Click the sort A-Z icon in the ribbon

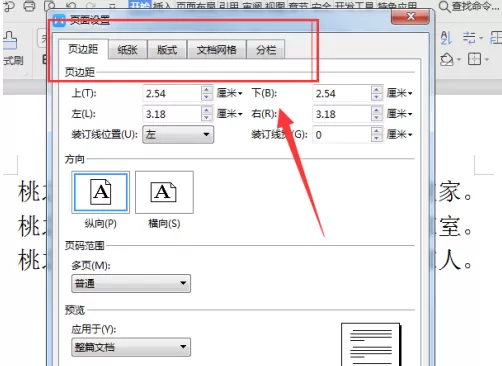(446, 38)
